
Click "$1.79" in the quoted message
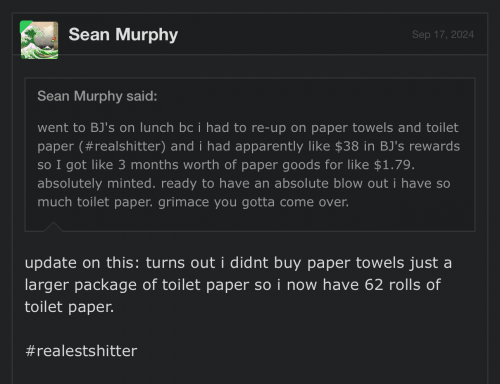click(393, 165)
